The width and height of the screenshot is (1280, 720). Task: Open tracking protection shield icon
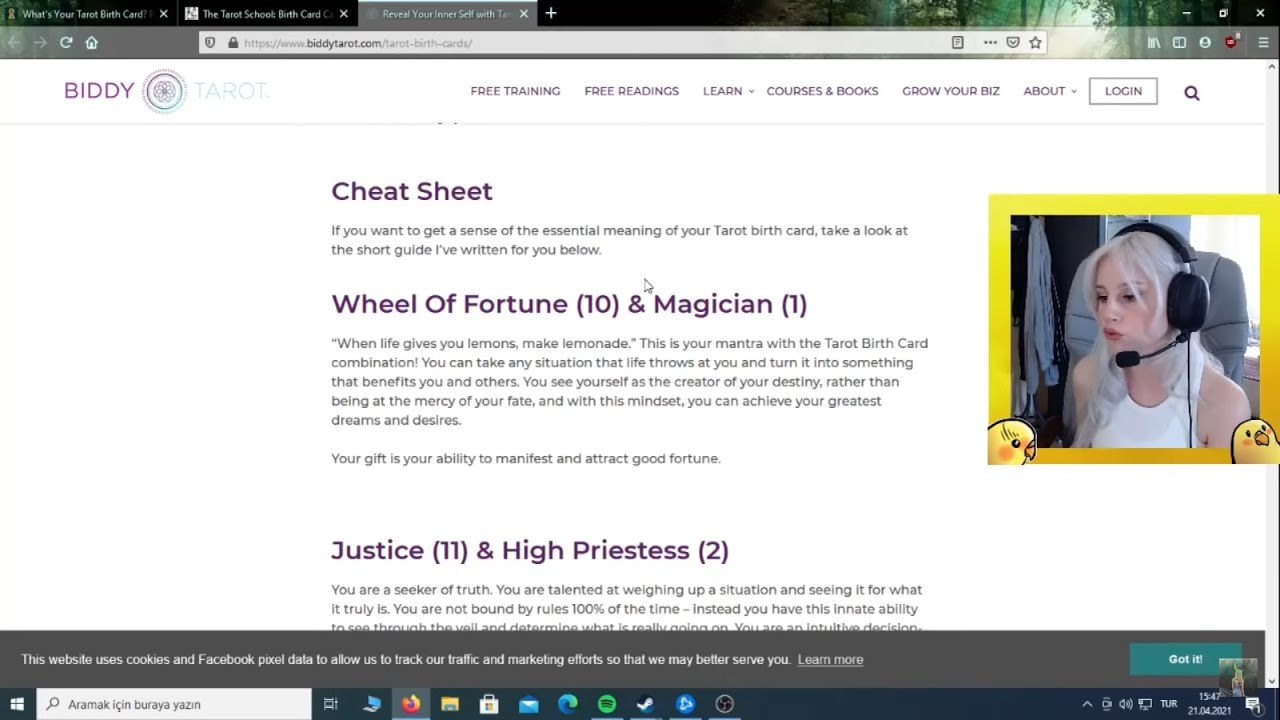[209, 43]
